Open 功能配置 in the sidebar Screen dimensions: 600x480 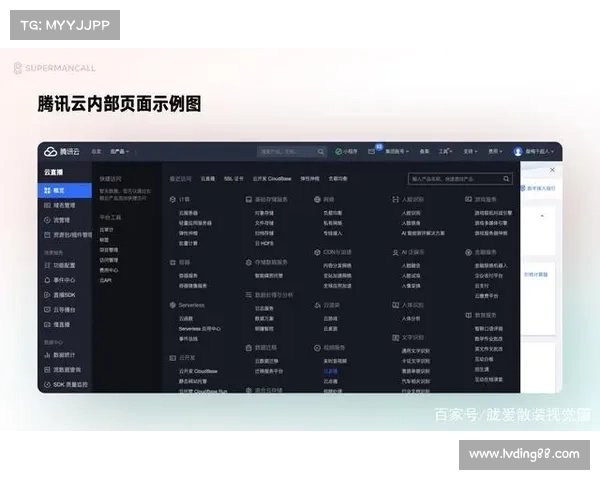coord(65,265)
